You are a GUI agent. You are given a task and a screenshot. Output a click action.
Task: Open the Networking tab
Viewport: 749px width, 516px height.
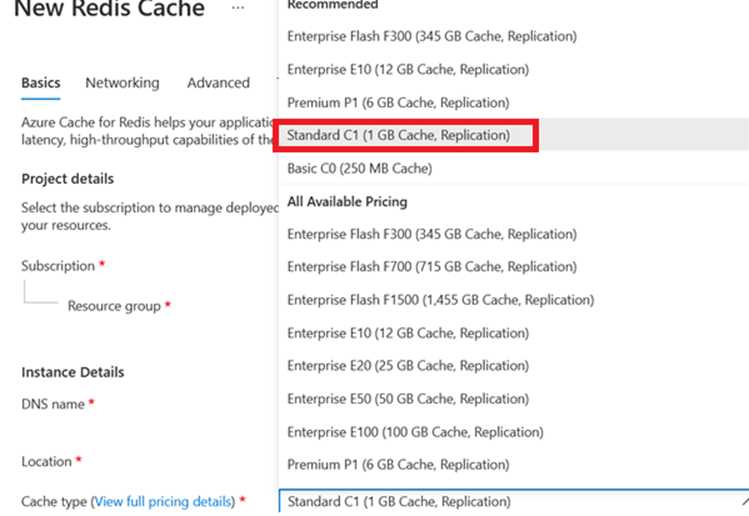122,83
